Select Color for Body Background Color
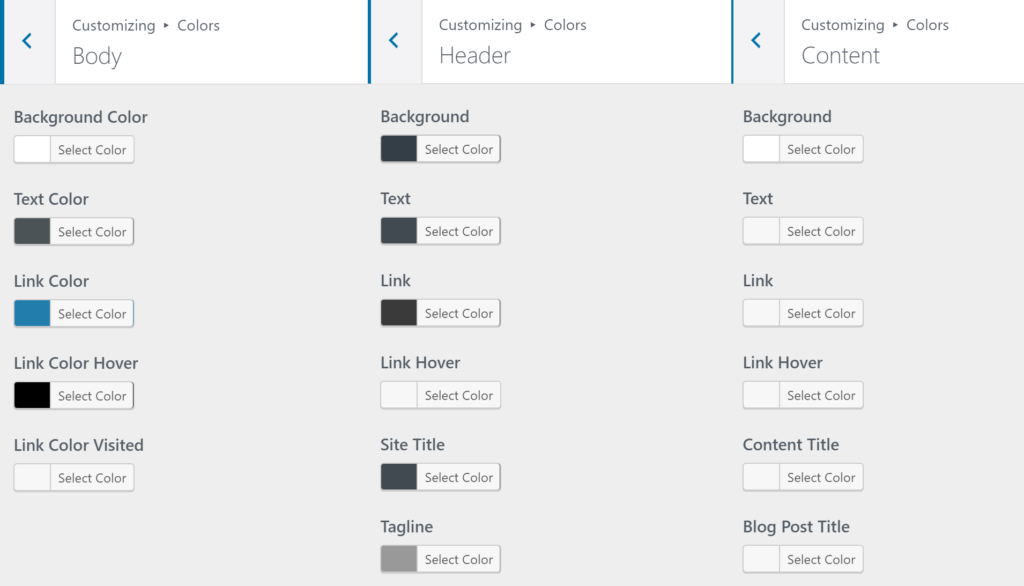Viewport: 1024px width, 586px height. [93, 149]
